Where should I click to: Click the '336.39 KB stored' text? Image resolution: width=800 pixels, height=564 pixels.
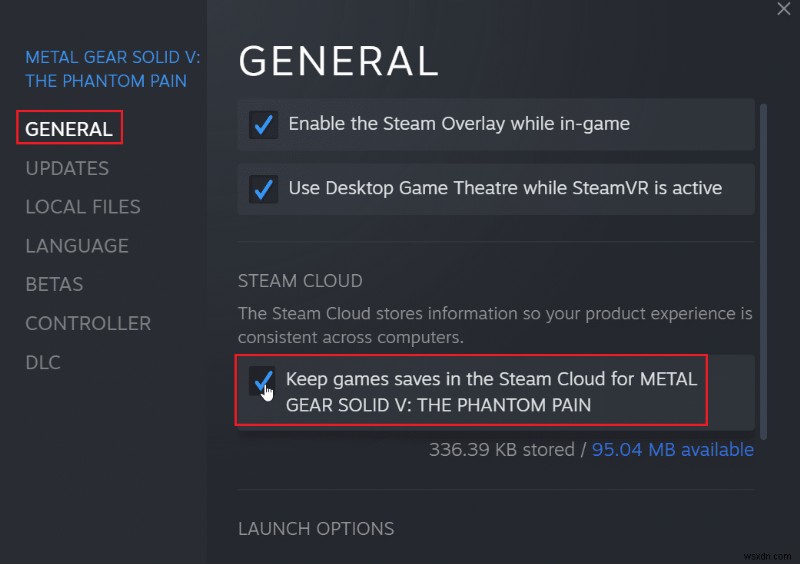[501, 450]
